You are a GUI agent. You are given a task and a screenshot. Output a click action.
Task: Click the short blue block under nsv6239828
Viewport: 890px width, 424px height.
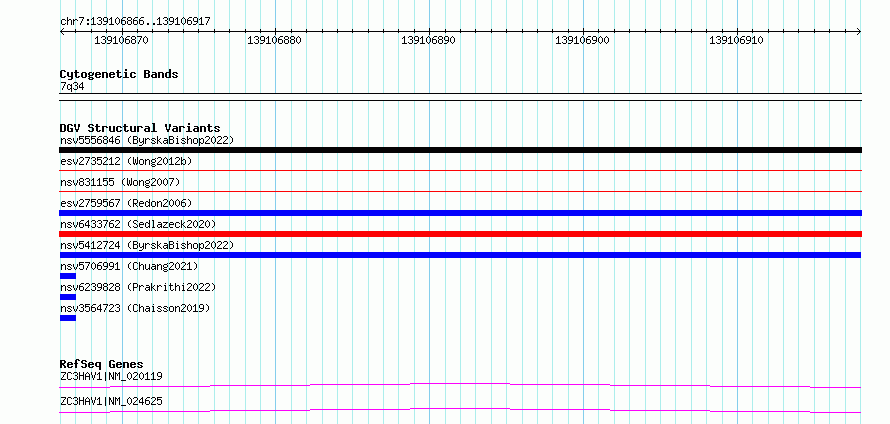[68, 297]
